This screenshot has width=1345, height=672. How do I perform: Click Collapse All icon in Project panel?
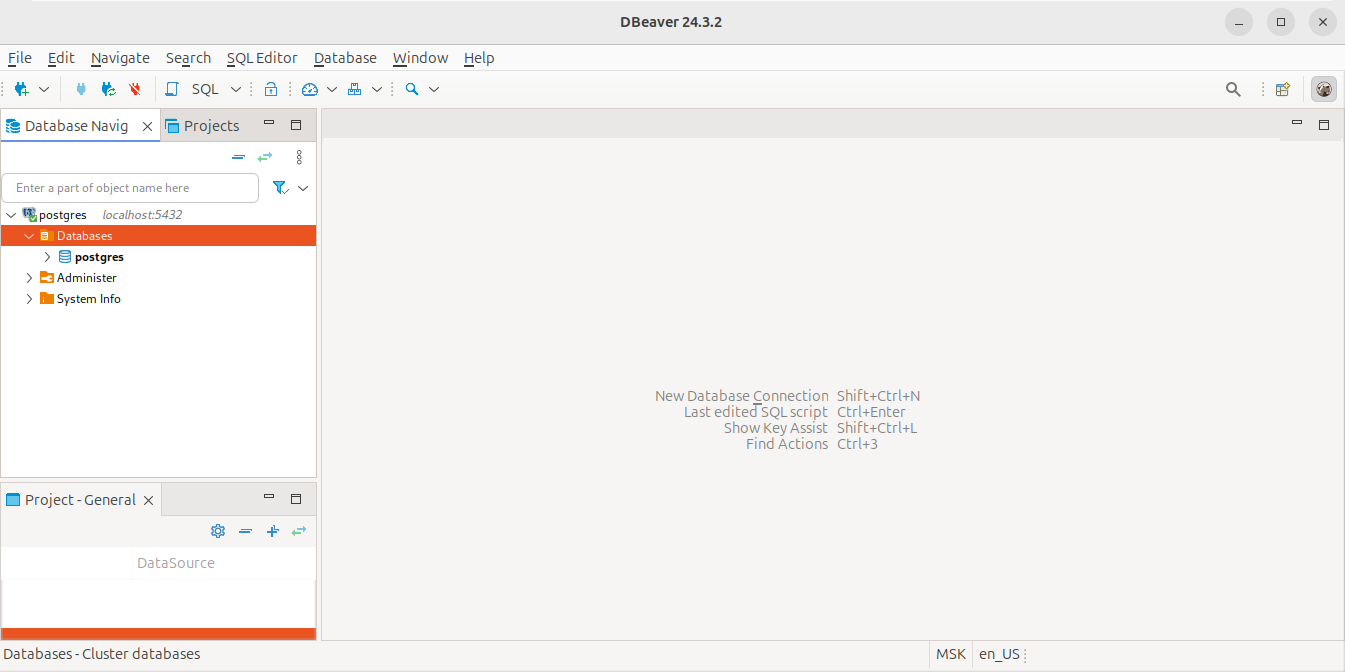(x=245, y=531)
